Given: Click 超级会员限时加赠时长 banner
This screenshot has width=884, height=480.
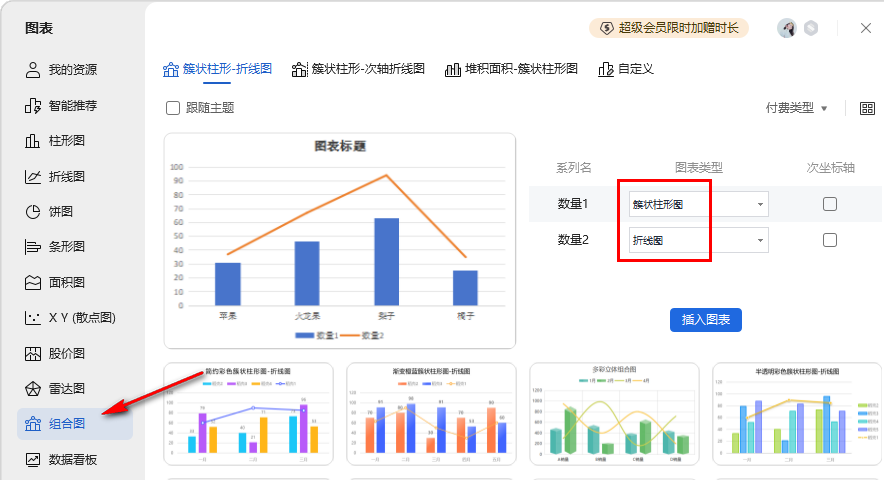Looking at the screenshot, I should tap(669, 28).
